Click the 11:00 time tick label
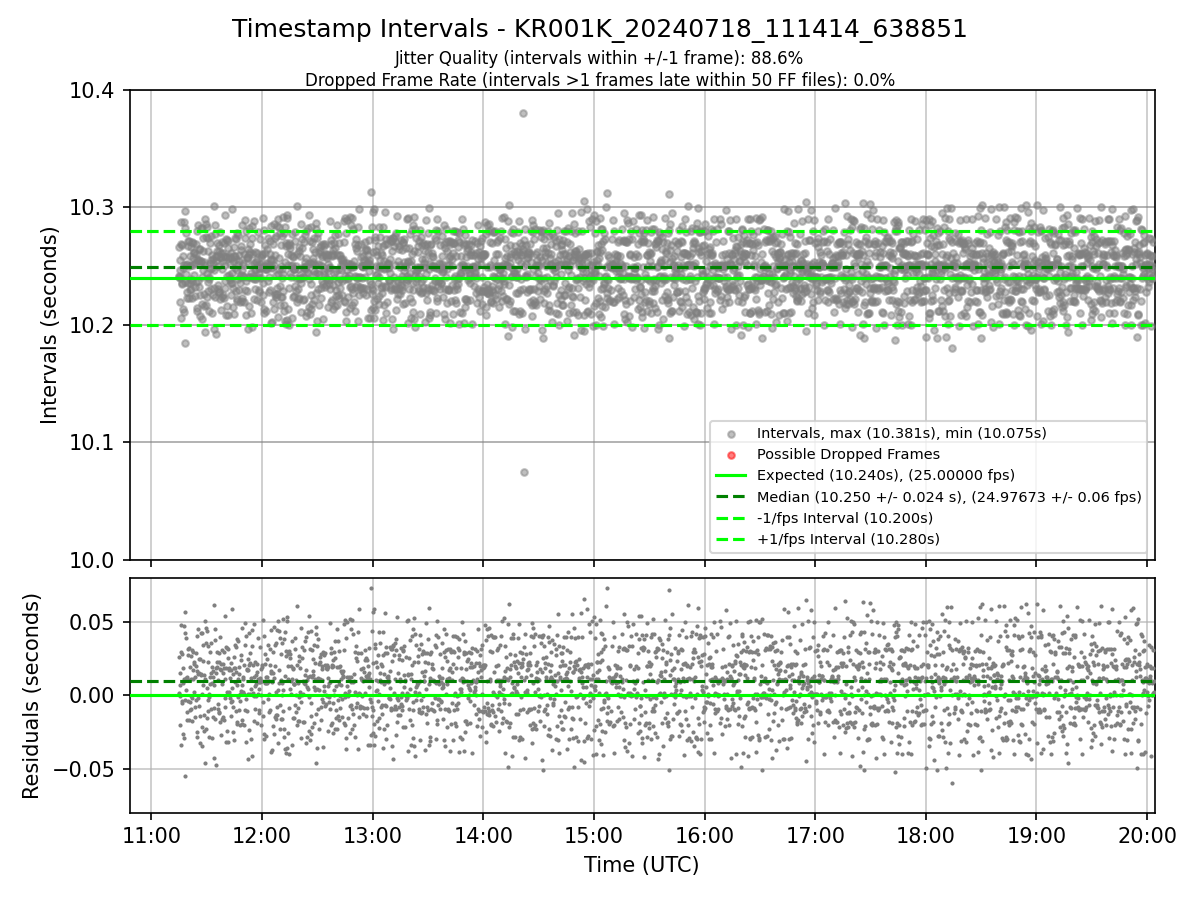The width and height of the screenshot is (1200, 900). tap(151, 834)
